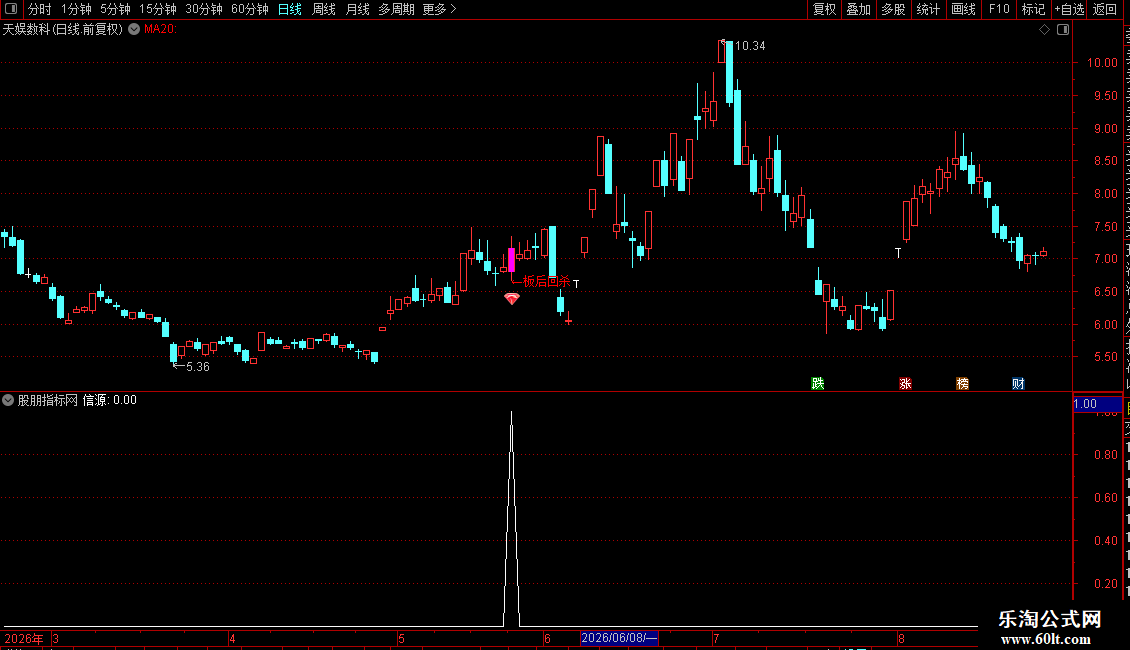This screenshot has height=650, width=1130.
Task: Click the 财 marker icon
Action: 1018,383
